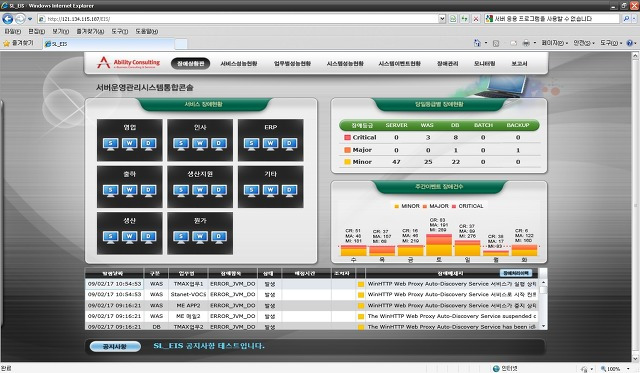Click the D database icon in the 기타 tile

pyautogui.click(x=289, y=191)
